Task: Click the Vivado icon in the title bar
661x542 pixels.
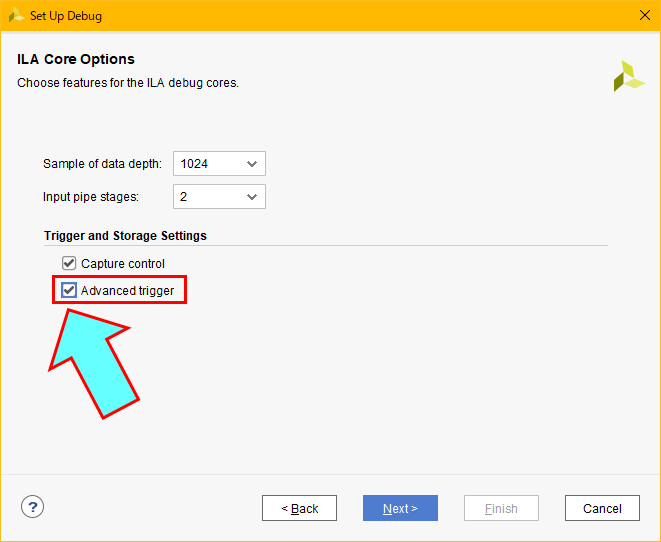Action: coord(16,15)
